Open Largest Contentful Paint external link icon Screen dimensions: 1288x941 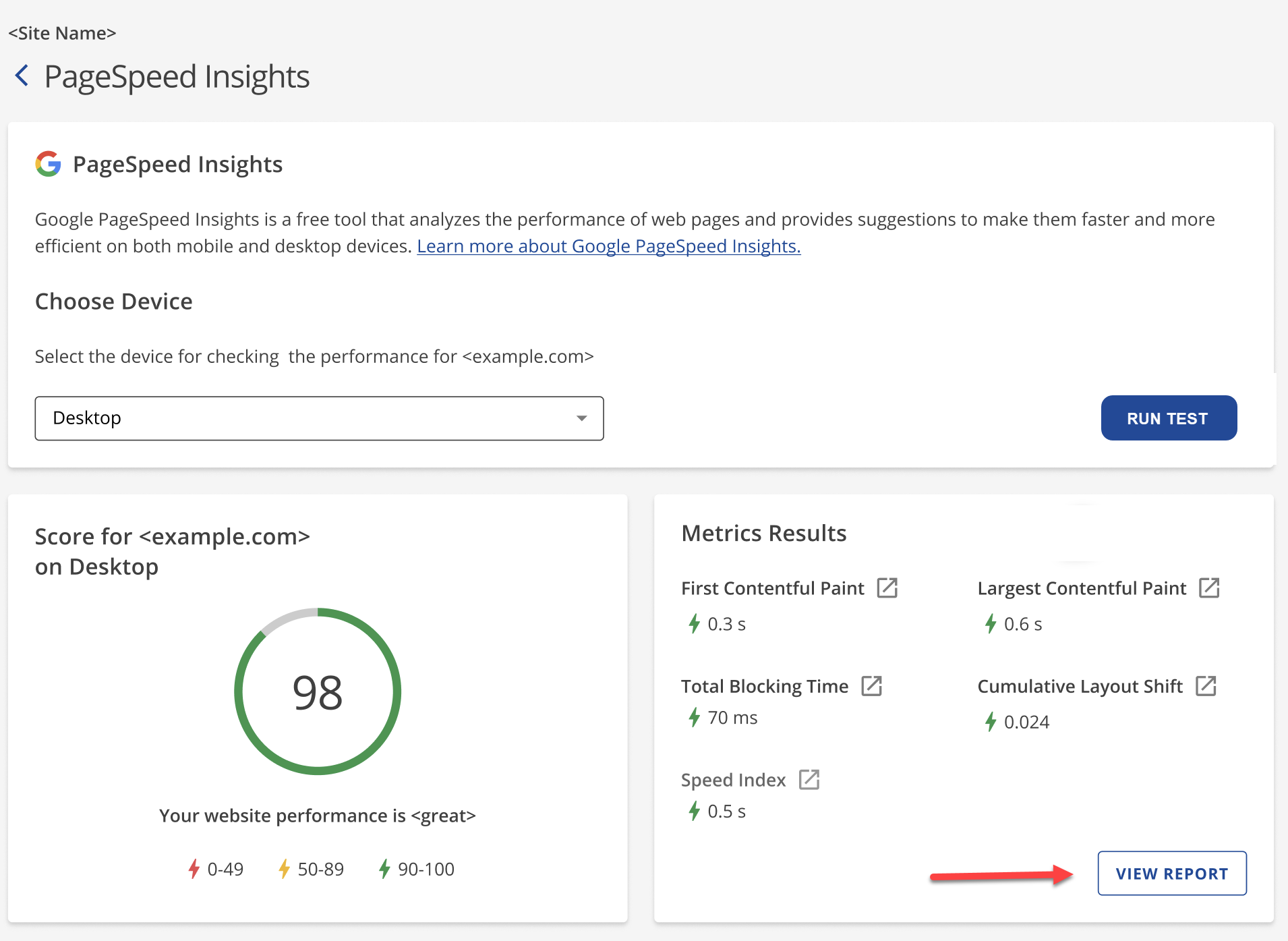click(1209, 588)
